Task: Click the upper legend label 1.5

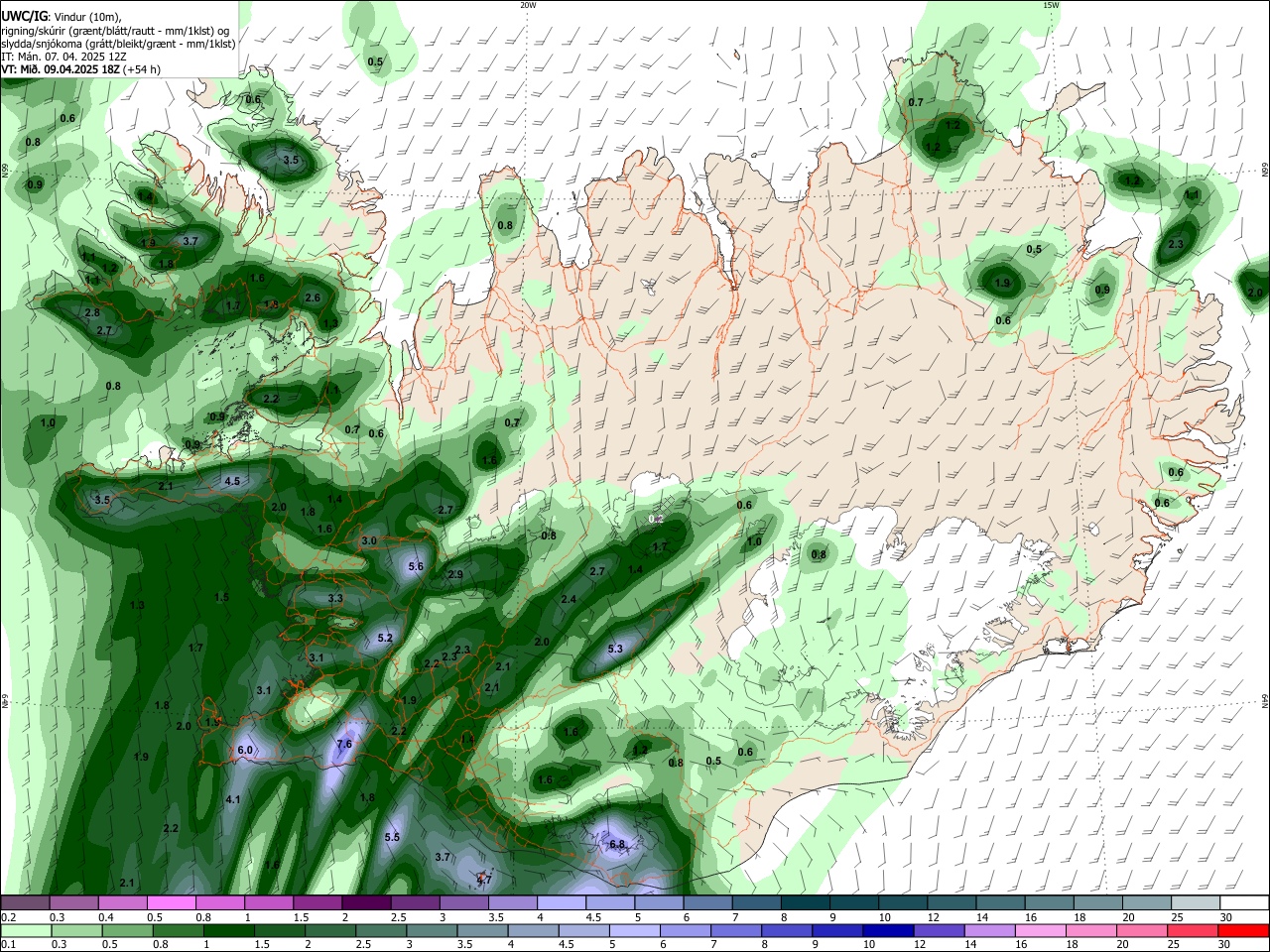Action: coord(302,917)
